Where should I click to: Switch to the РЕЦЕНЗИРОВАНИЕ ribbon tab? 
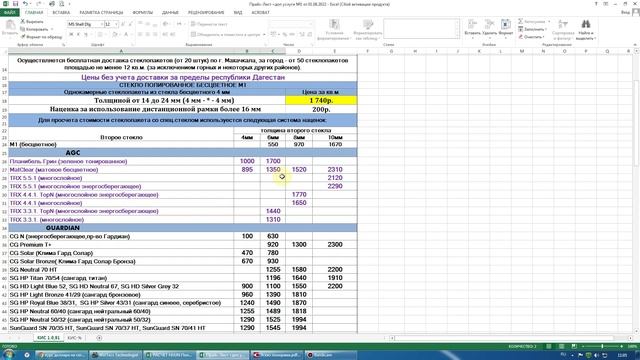pyautogui.click(x=206, y=13)
